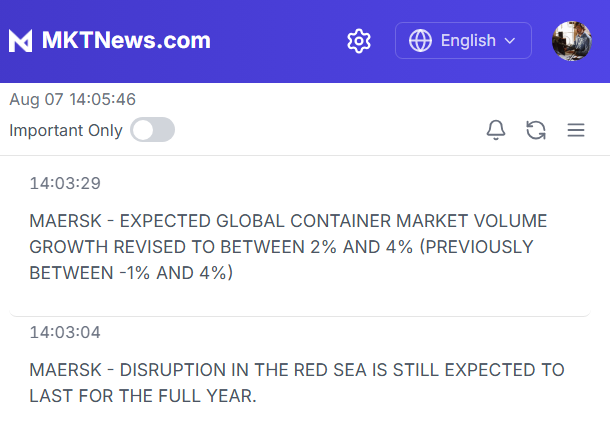Click the 14:03:04 news timestamp
The image size is (610, 424).
[x=65, y=332]
